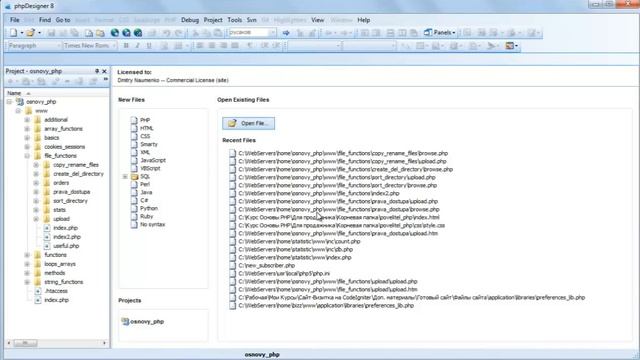
Task: Show more Project toolbar buttons via chevron
Action: 106,80
